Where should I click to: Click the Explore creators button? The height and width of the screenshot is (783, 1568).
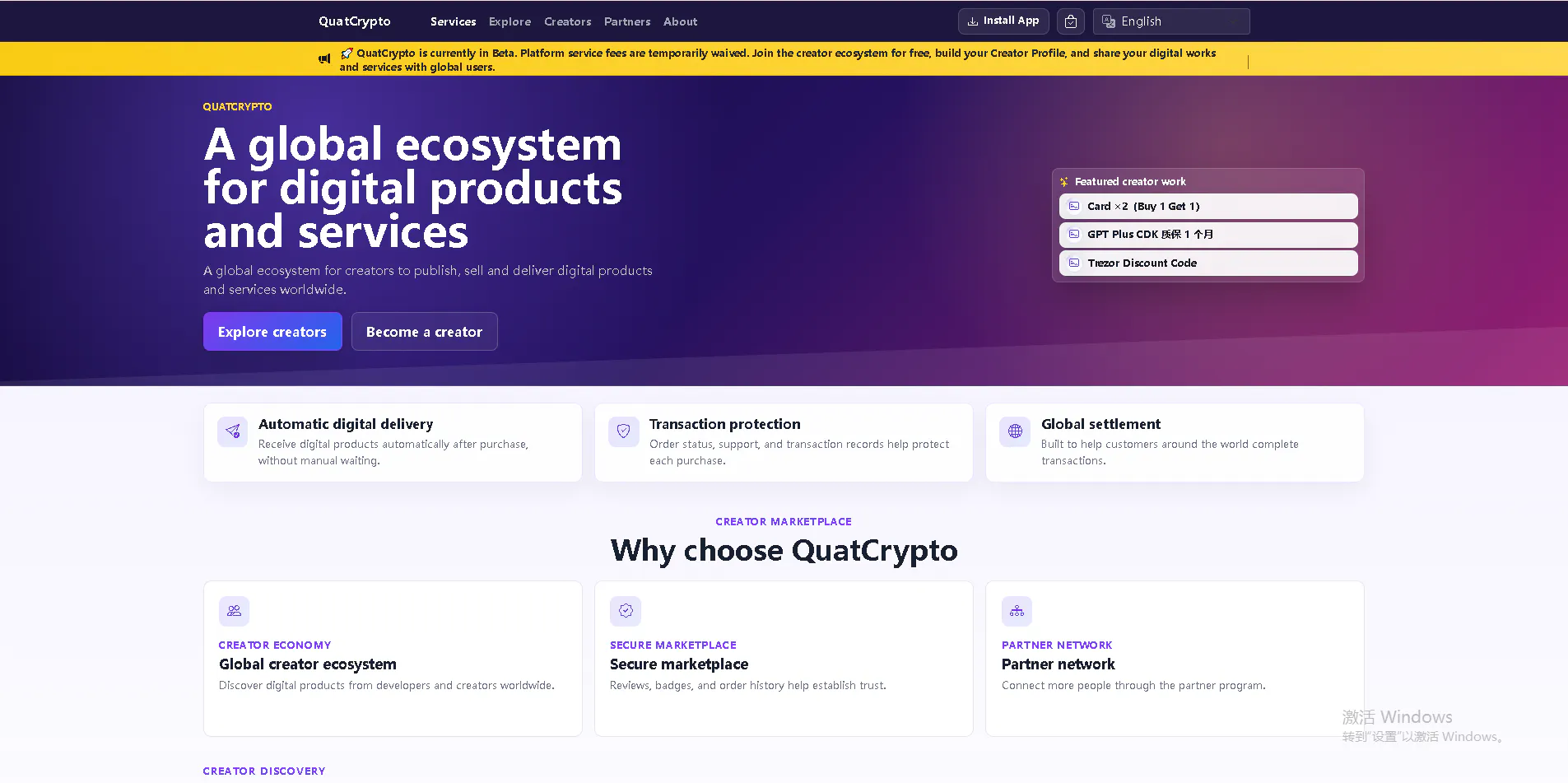[272, 332]
